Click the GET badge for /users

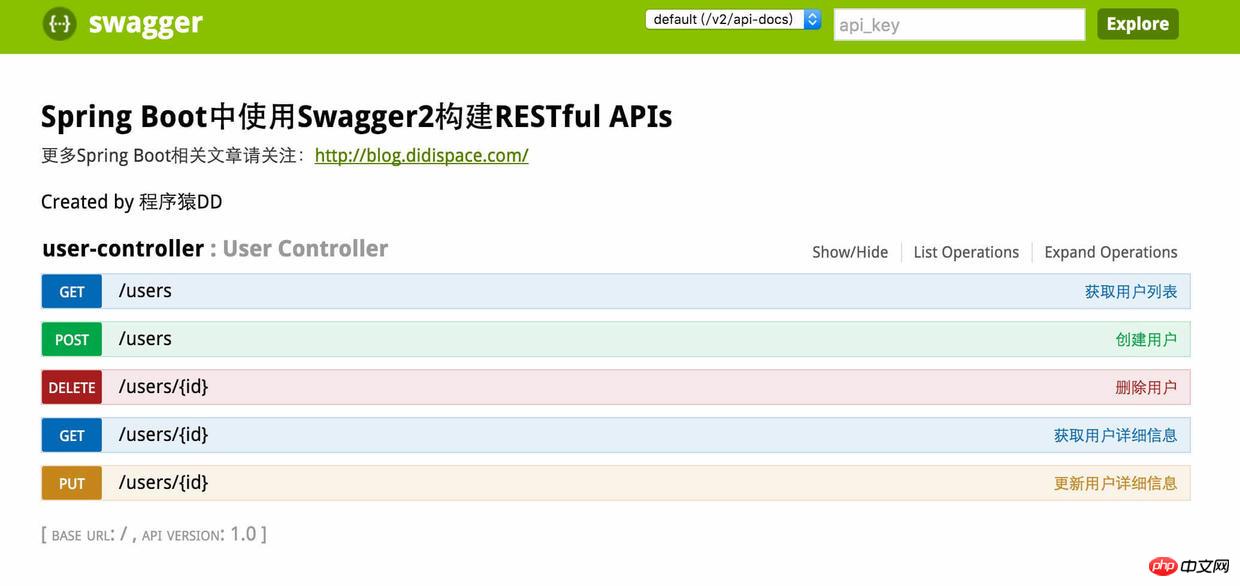[x=72, y=292]
